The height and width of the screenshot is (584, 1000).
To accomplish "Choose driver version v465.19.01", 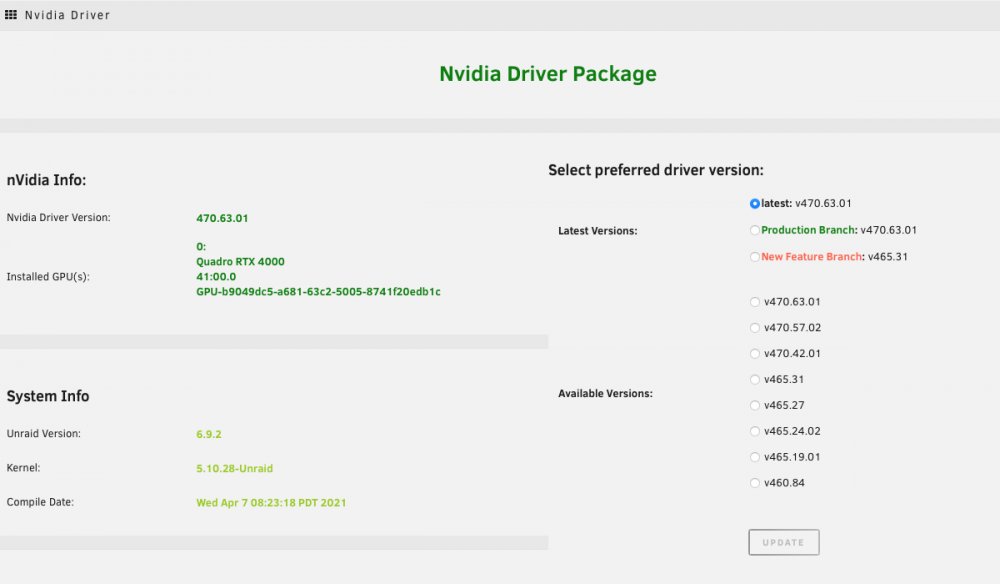I will 754,457.
